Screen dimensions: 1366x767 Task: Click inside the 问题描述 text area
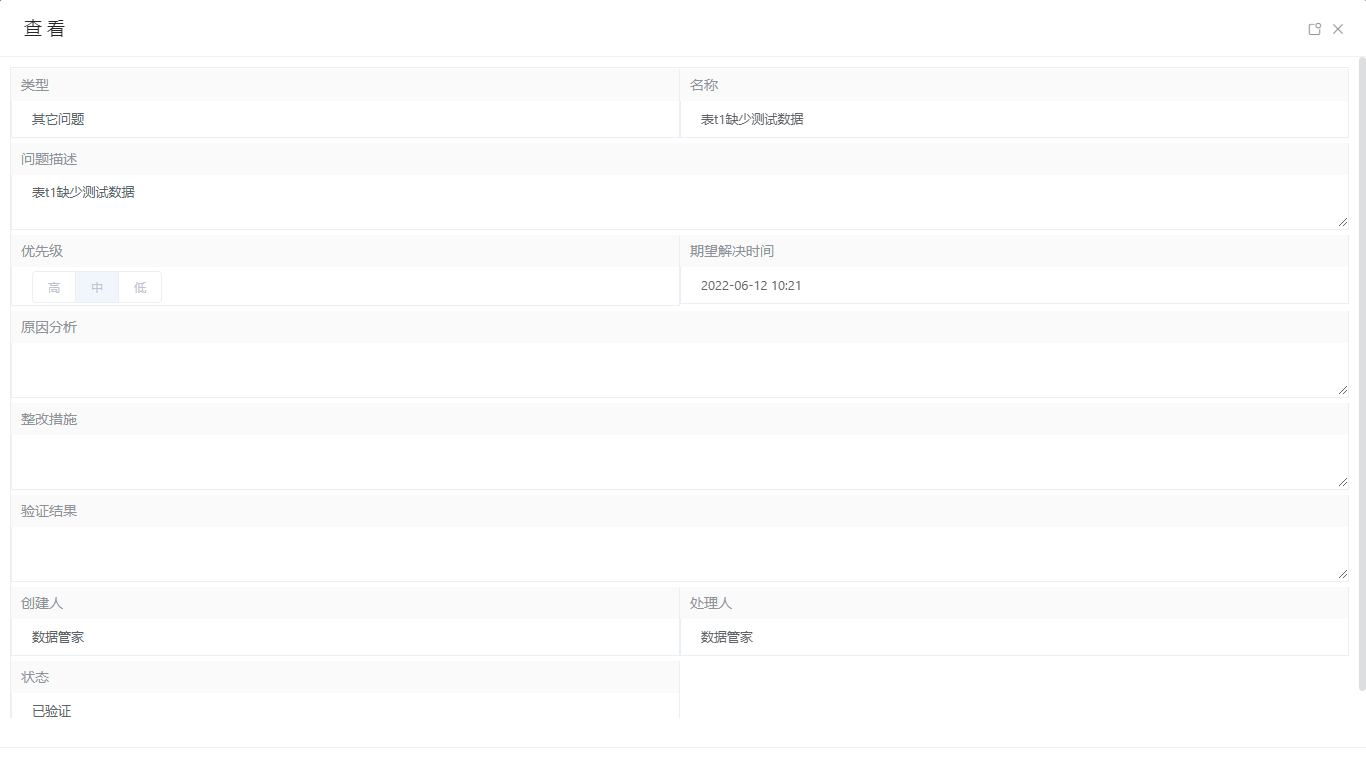pyautogui.click(x=680, y=202)
